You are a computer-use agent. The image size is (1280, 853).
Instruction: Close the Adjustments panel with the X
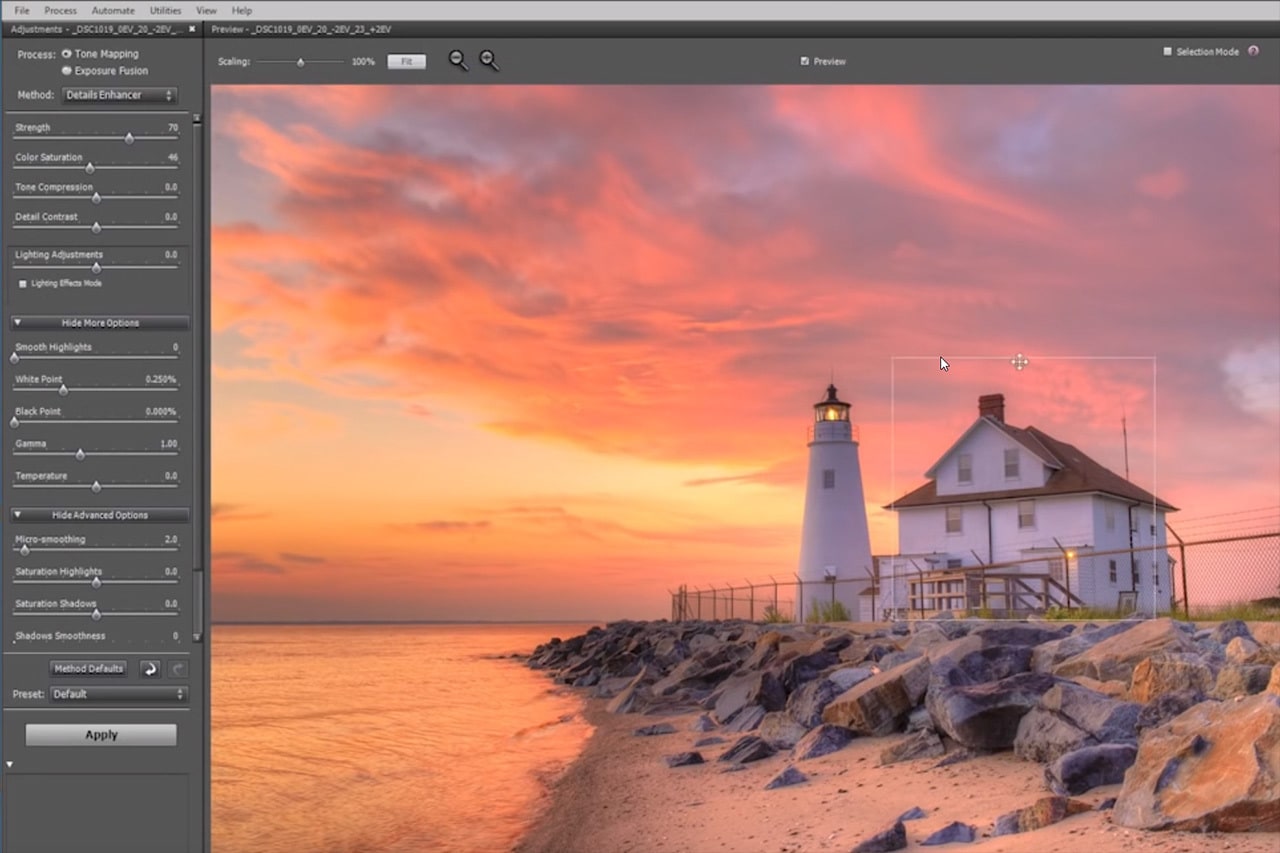(192, 29)
